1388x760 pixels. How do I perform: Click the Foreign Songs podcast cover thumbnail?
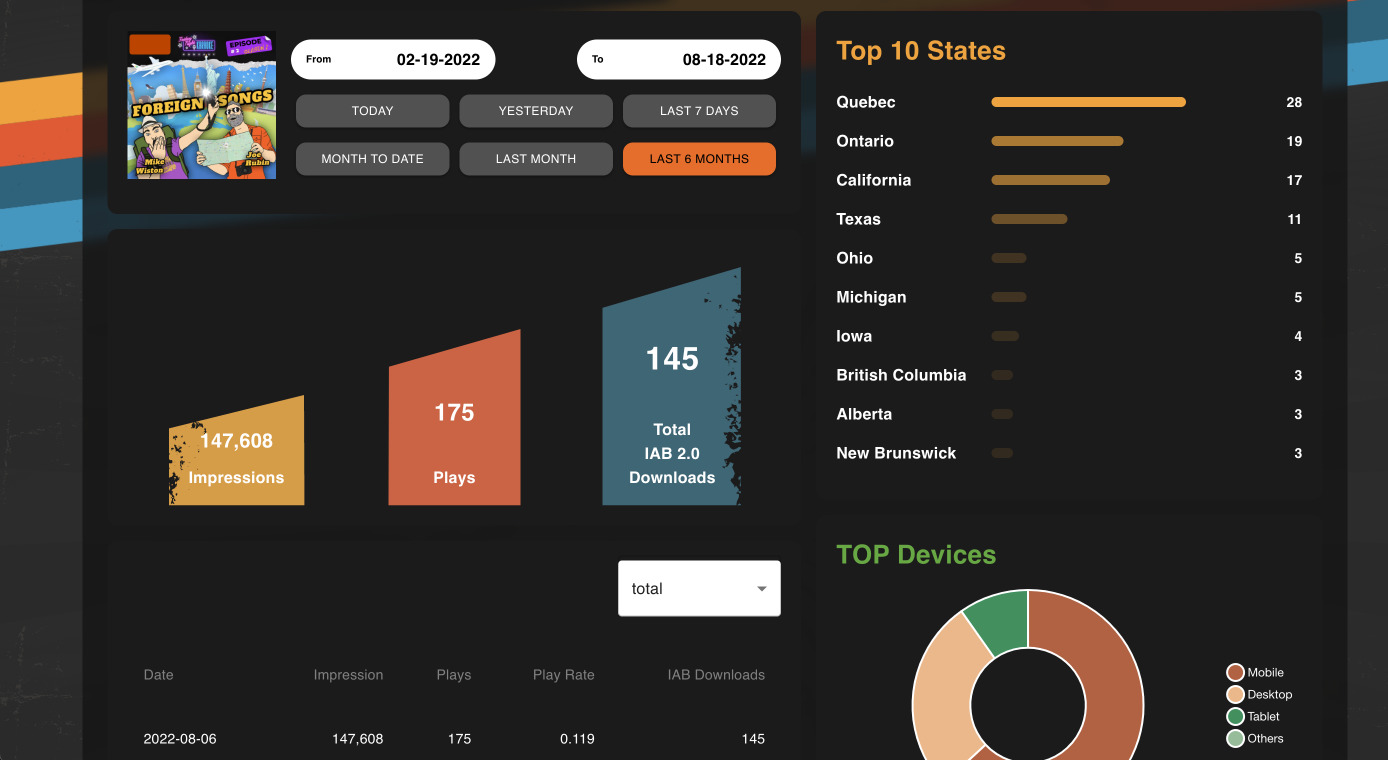(x=202, y=106)
